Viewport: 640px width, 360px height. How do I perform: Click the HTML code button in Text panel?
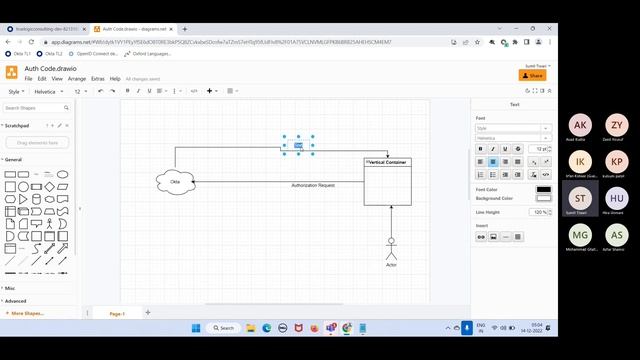click(x=546, y=175)
